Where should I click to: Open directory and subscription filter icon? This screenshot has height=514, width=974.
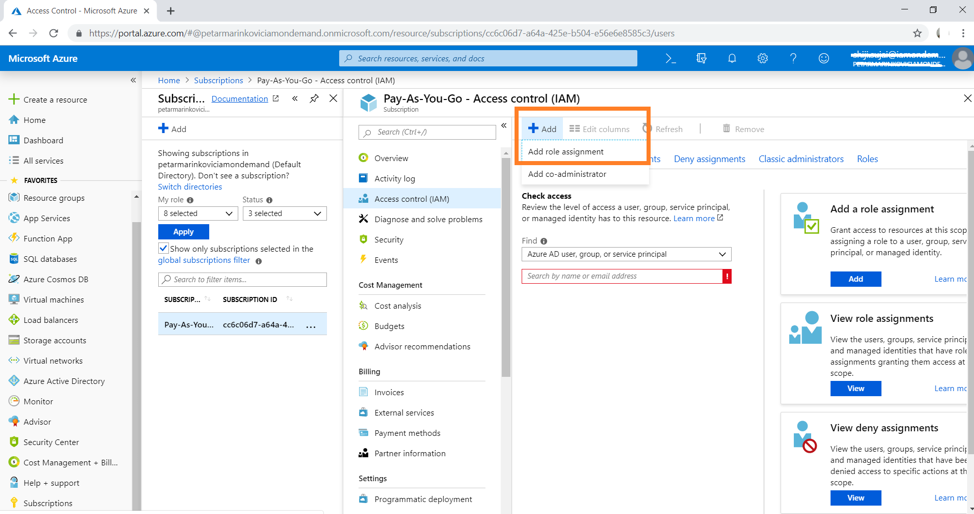pos(701,59)
